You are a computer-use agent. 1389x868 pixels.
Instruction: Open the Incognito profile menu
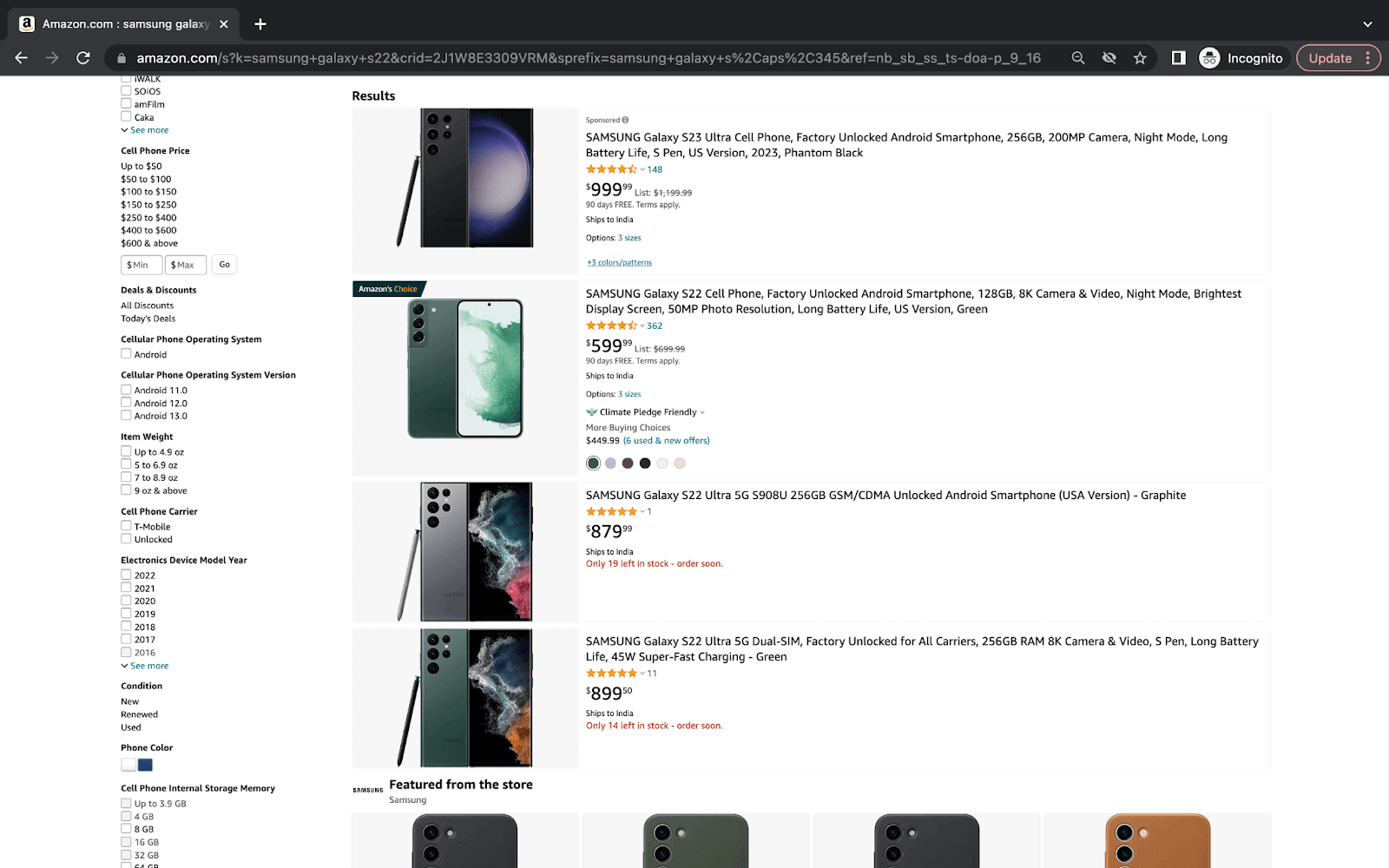(x=1243, y=57)
